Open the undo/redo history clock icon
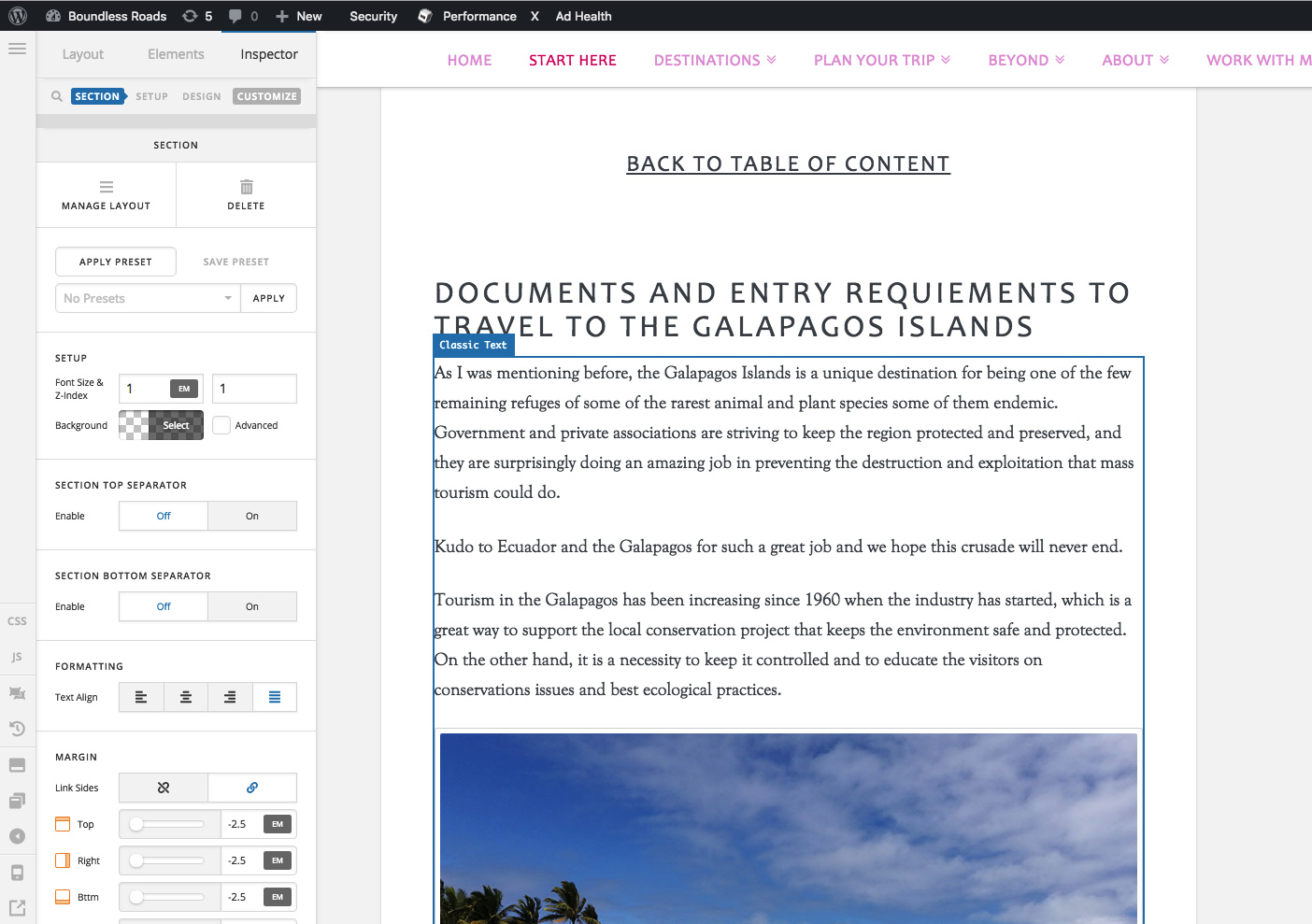This screenshot has width=1312, height=924. tap(17, 729)
